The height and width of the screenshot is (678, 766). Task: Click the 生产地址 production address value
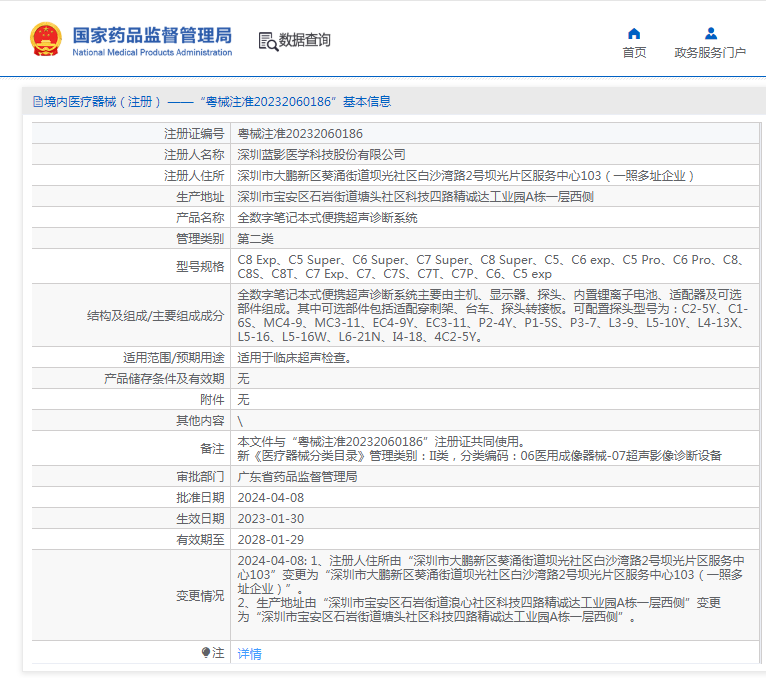click(x=415, y=197)
